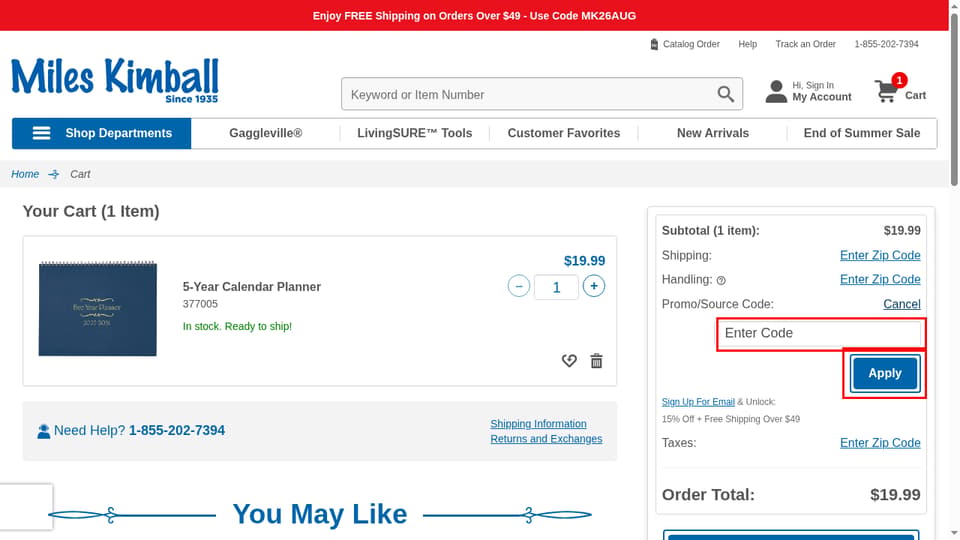Click the Miles Kimball logo
This screenshot has width=960, height=540.
pyautogui.click(x=114, y=80)
